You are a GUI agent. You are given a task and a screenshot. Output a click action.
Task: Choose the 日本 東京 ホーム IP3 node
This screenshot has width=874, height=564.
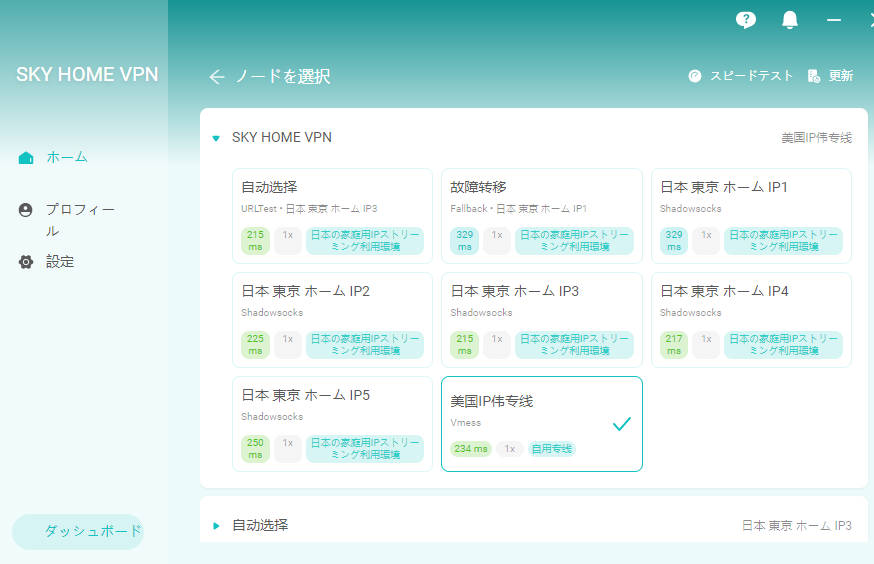pos(542,320)
